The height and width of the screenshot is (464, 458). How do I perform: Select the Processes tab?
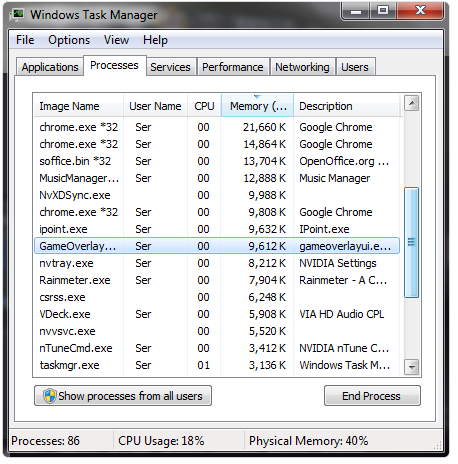pos(114,65)
